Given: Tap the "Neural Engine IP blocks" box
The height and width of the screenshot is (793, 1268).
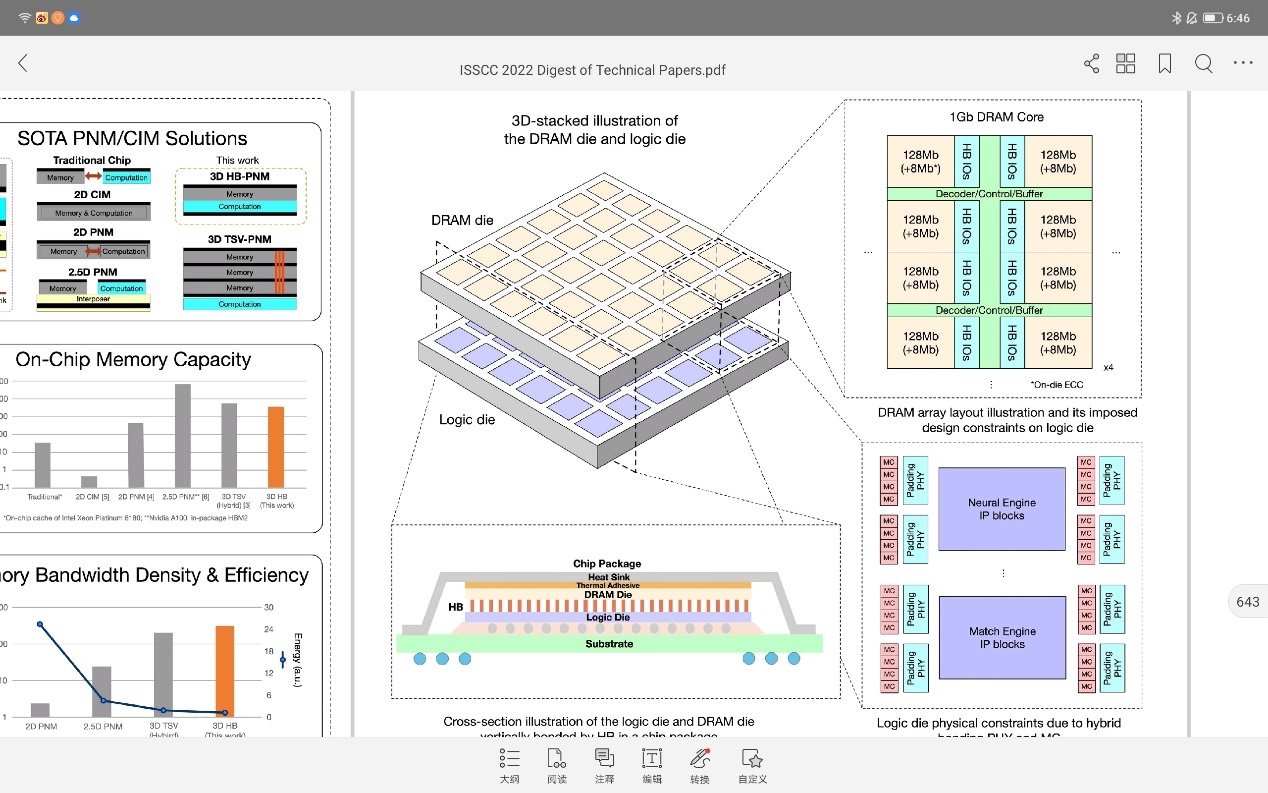Looking at the screenshot, I should pyautogui.click(x=1002, y=509).
